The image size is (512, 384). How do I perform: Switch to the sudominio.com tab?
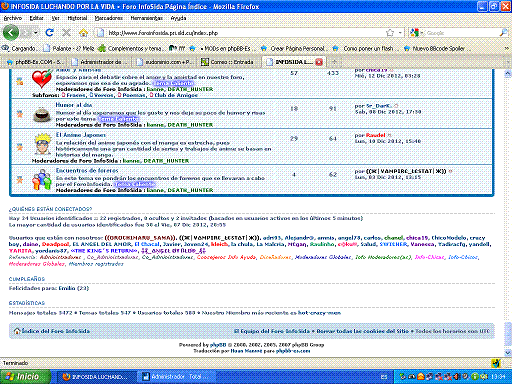(x=165, y=62)
